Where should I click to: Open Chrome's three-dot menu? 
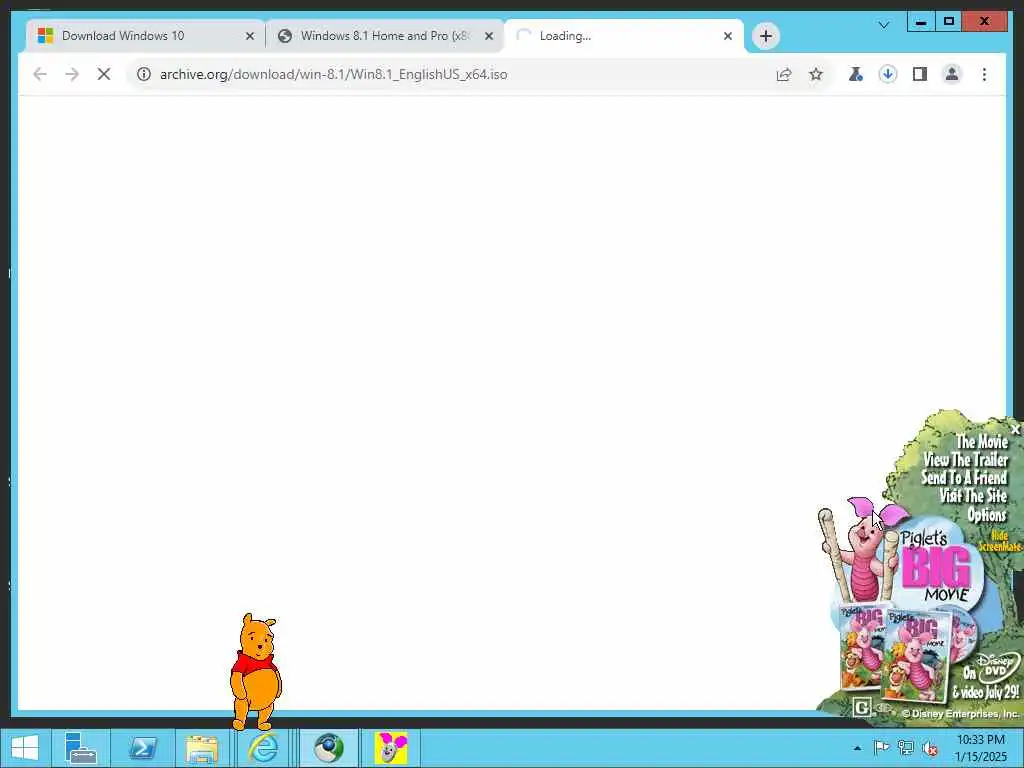pos(984,74)
